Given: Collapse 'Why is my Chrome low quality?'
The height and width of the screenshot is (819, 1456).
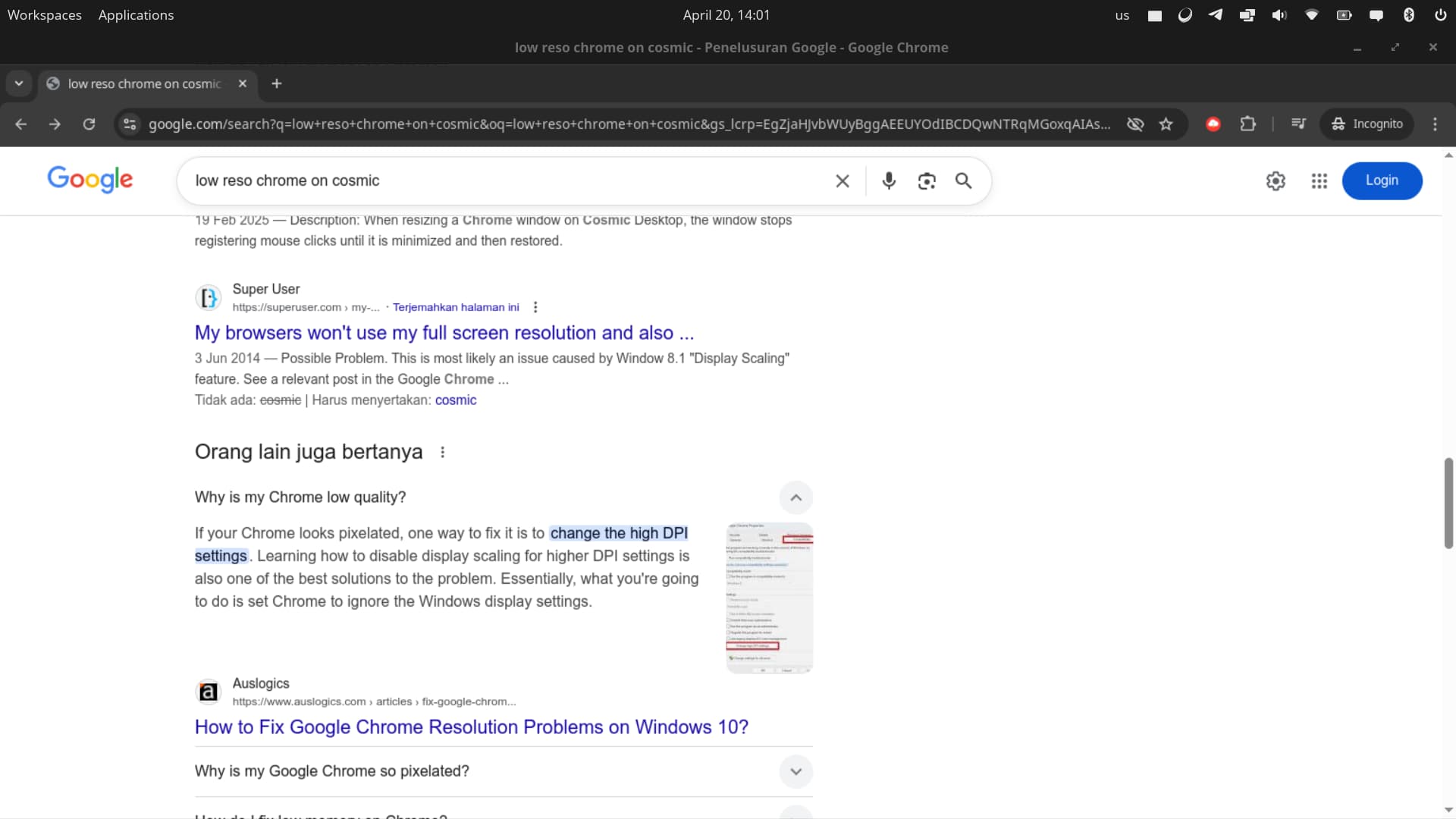Looking at the screenshot, I should coord(795,498).
